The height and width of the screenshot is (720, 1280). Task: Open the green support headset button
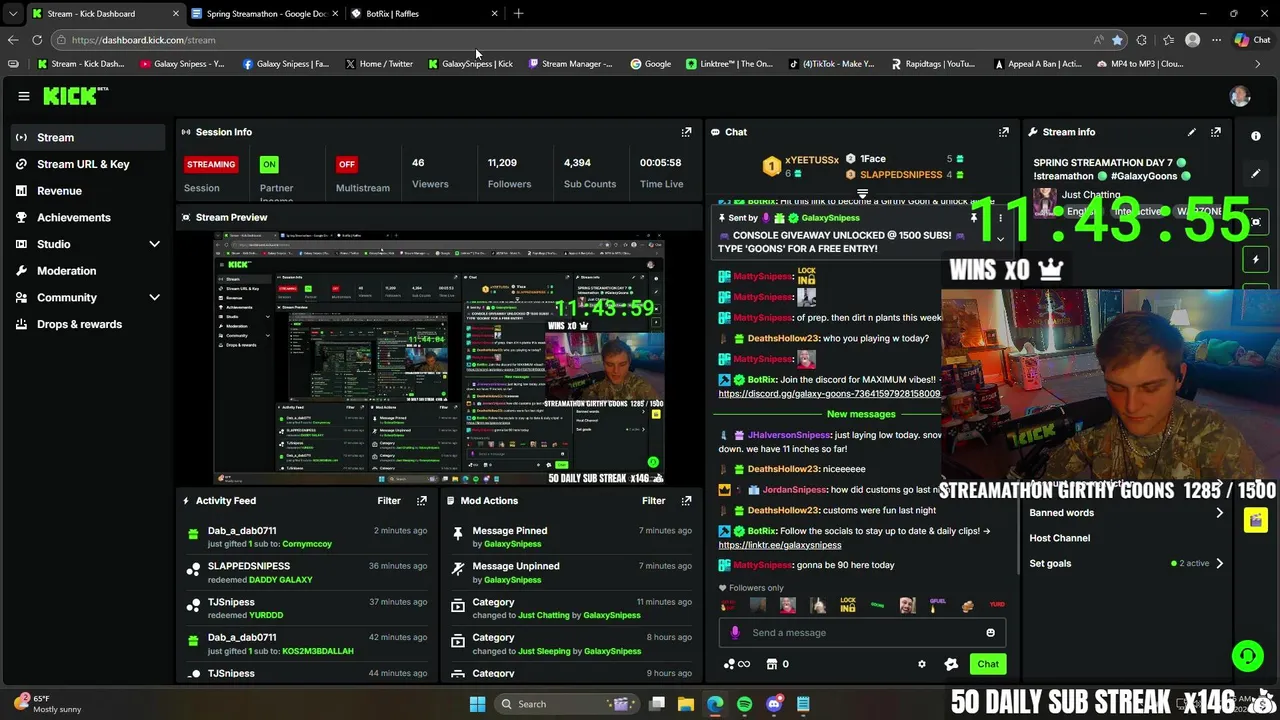click(1247, 656)
